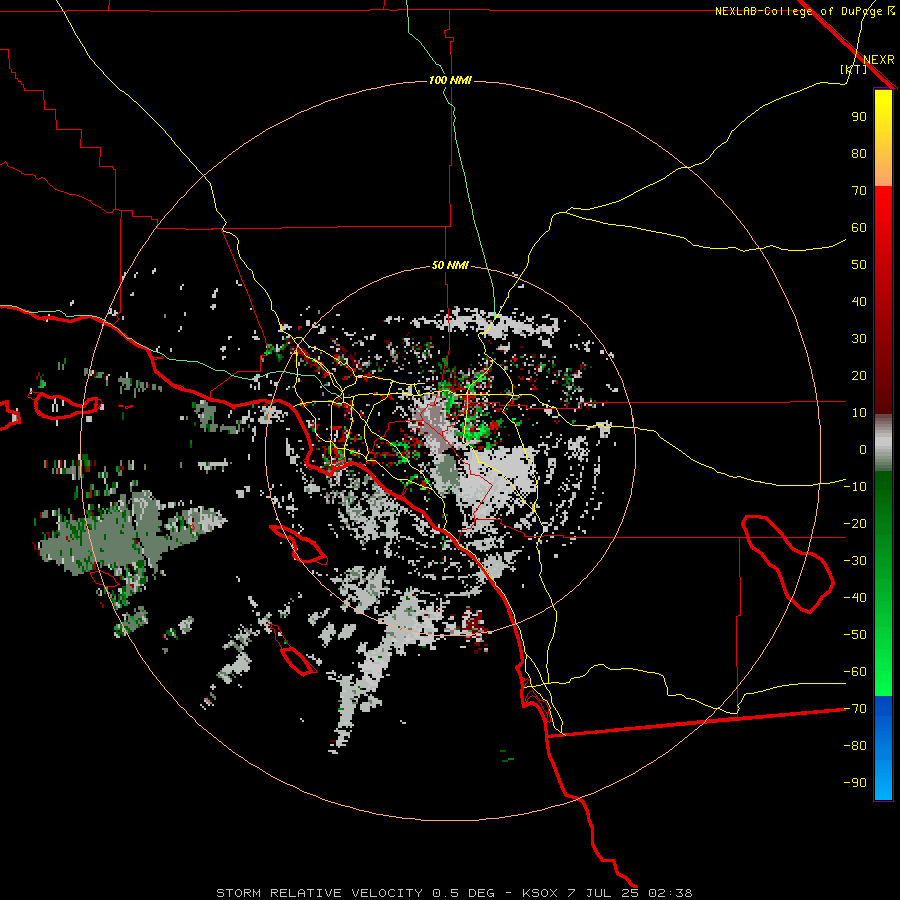900x900 pixels.
Task: Click the positive 90 scale label
Action: click(859, 117)
